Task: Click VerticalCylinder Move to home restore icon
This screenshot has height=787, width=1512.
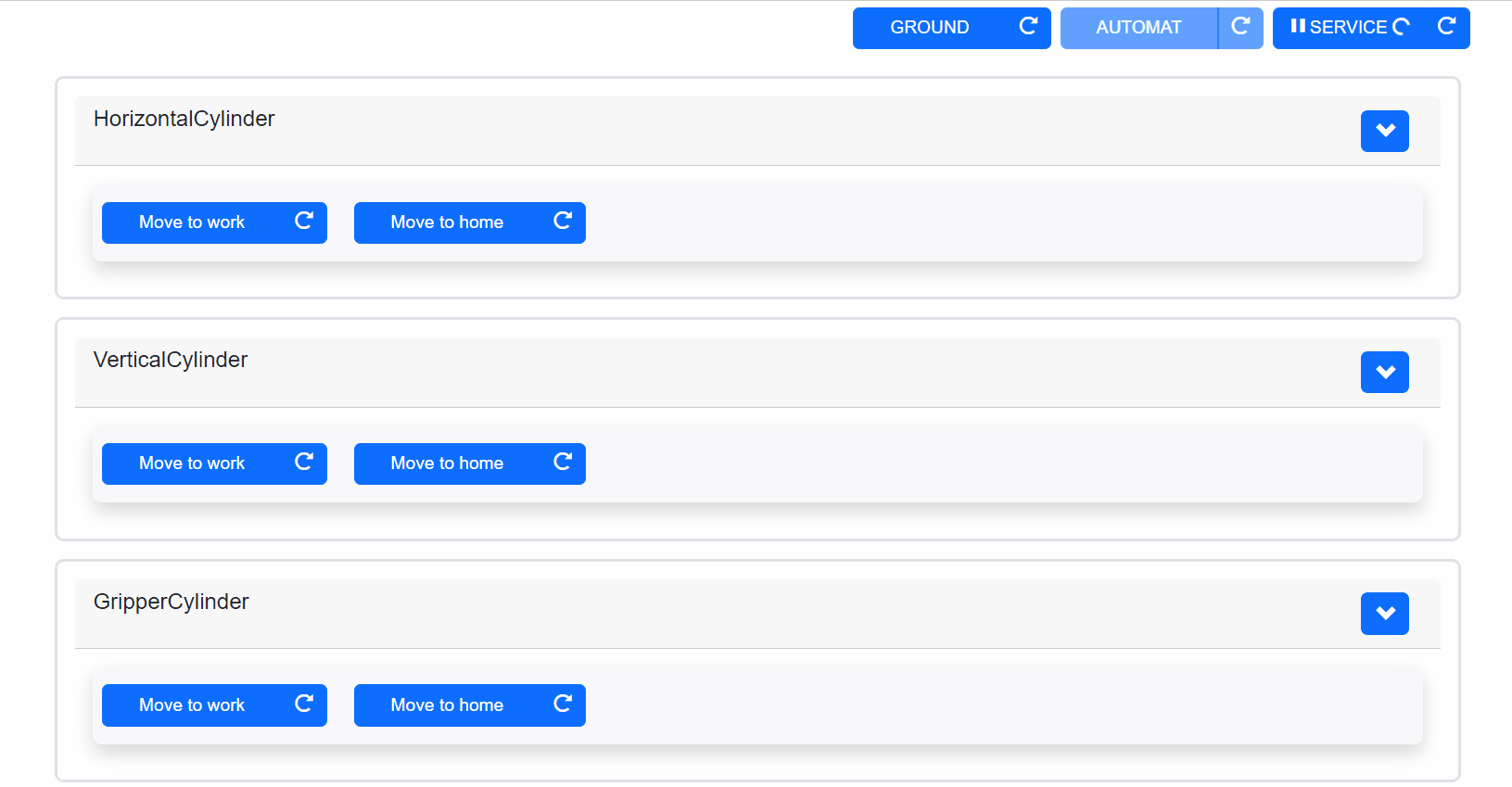Action: [563, 462]
